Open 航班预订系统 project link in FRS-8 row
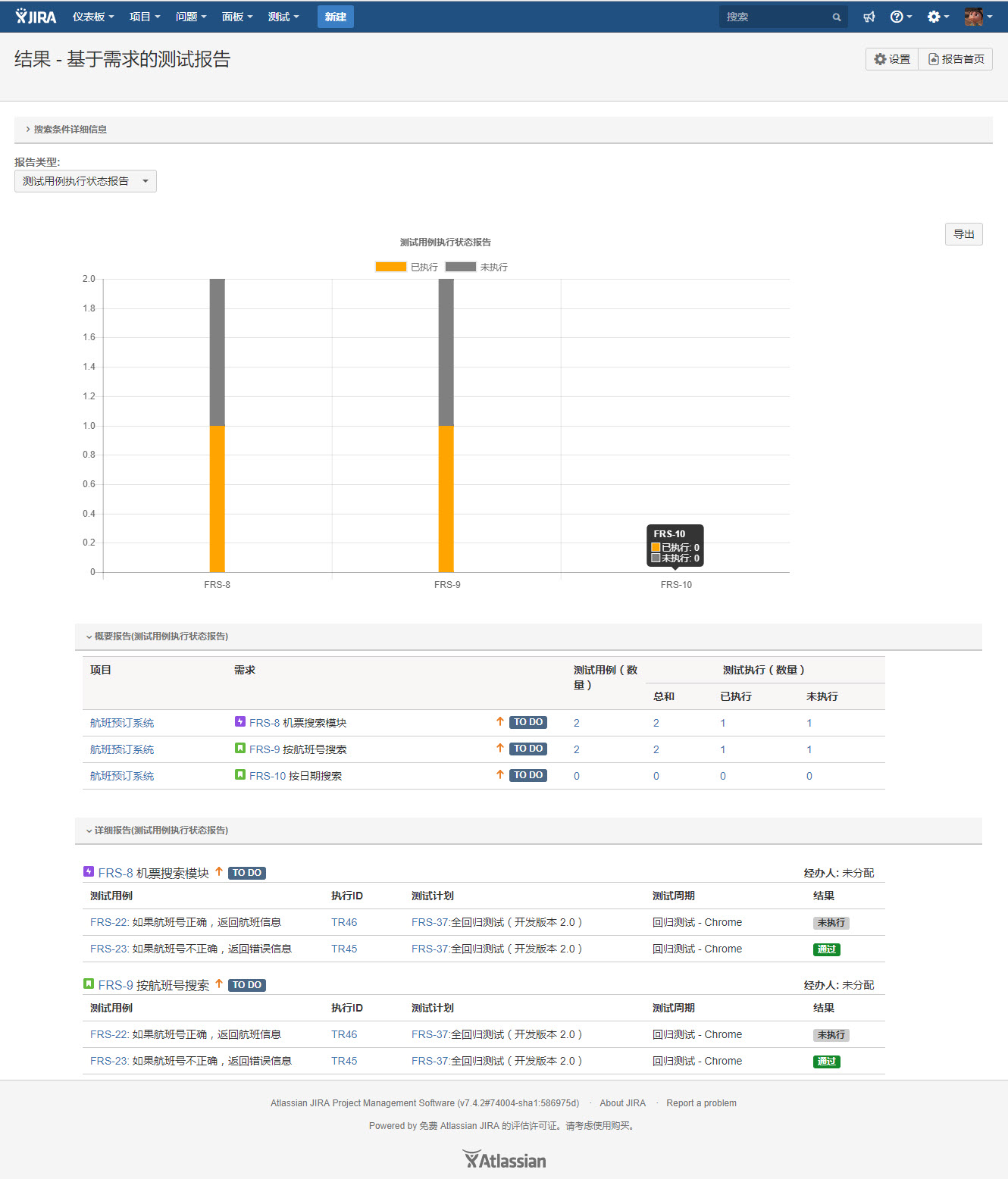This screenshot has width=1008, height=1179. (x=122, y=723)
